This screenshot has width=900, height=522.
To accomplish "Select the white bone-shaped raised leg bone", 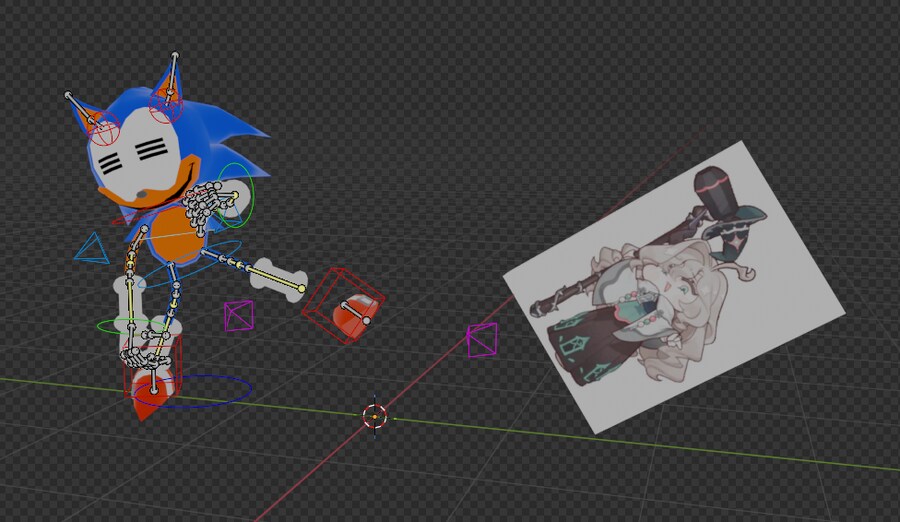I will pyautogui.click(x=276, y=275).
